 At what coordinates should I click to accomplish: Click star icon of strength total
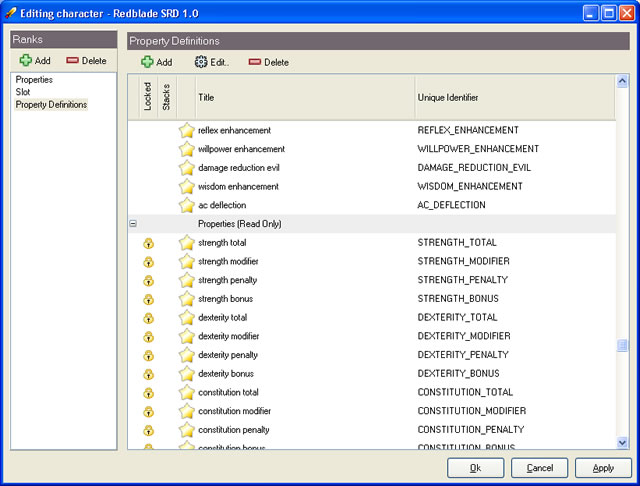[x=187, y=242]
